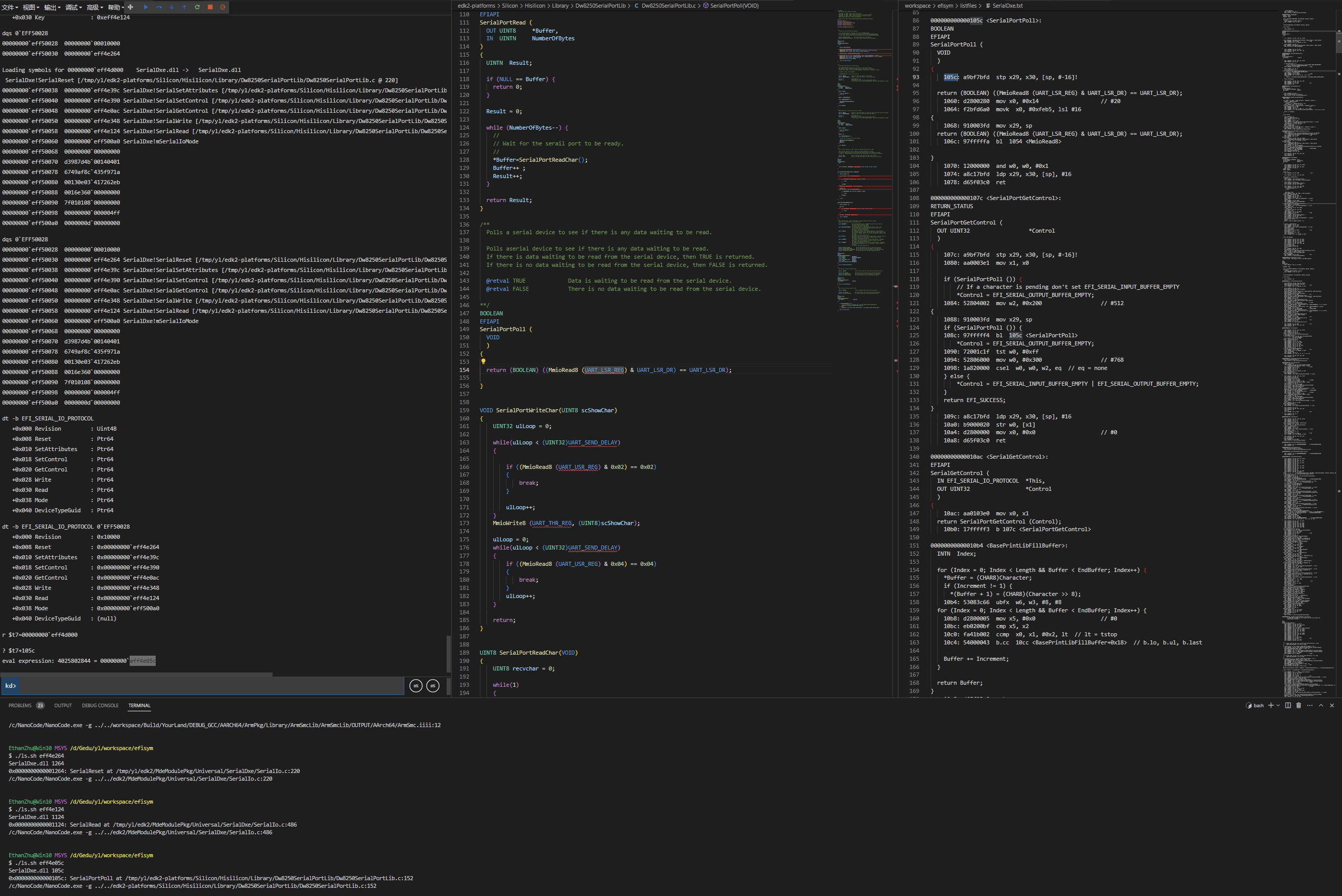Click the edk2-platforms breadcrumb
This screenshot has height=896, width=1342.
coord(476,6)
